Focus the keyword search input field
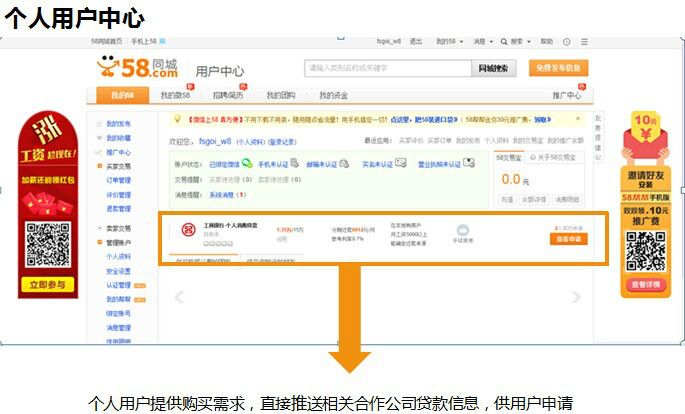The image size is (685, 414). point(388,68)
